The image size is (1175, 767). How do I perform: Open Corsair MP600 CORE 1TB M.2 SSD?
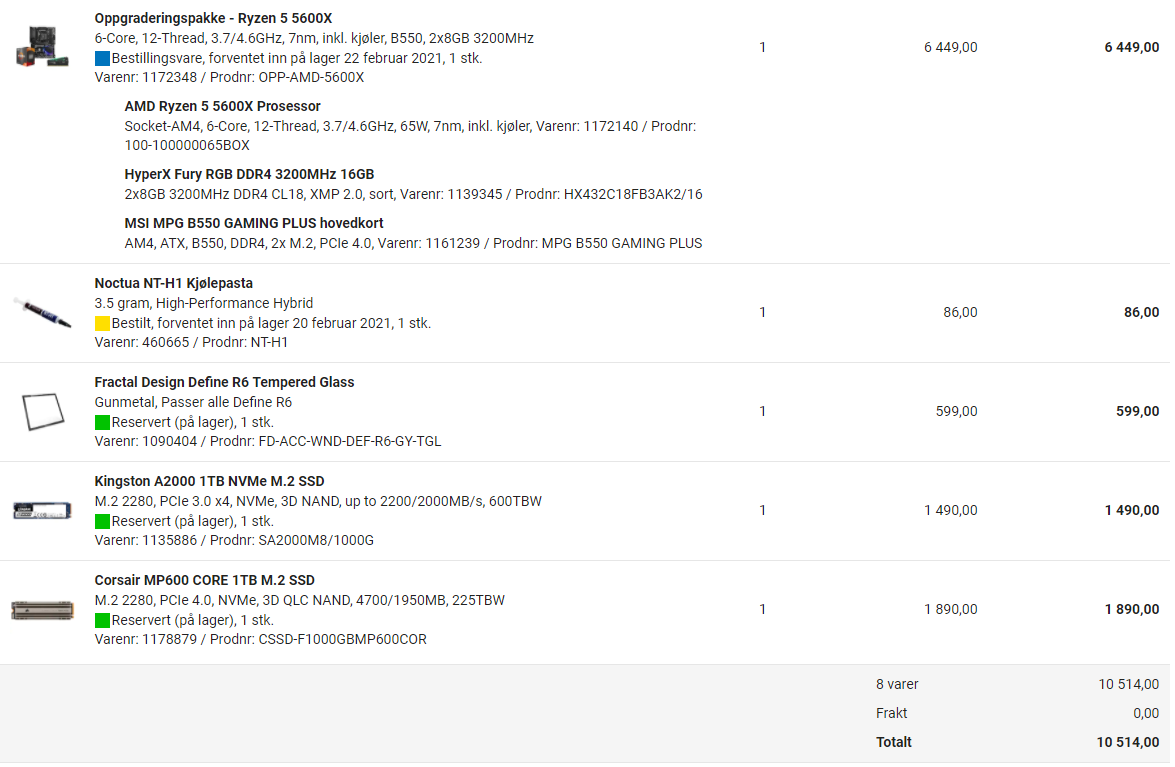(x=204, y=580)
